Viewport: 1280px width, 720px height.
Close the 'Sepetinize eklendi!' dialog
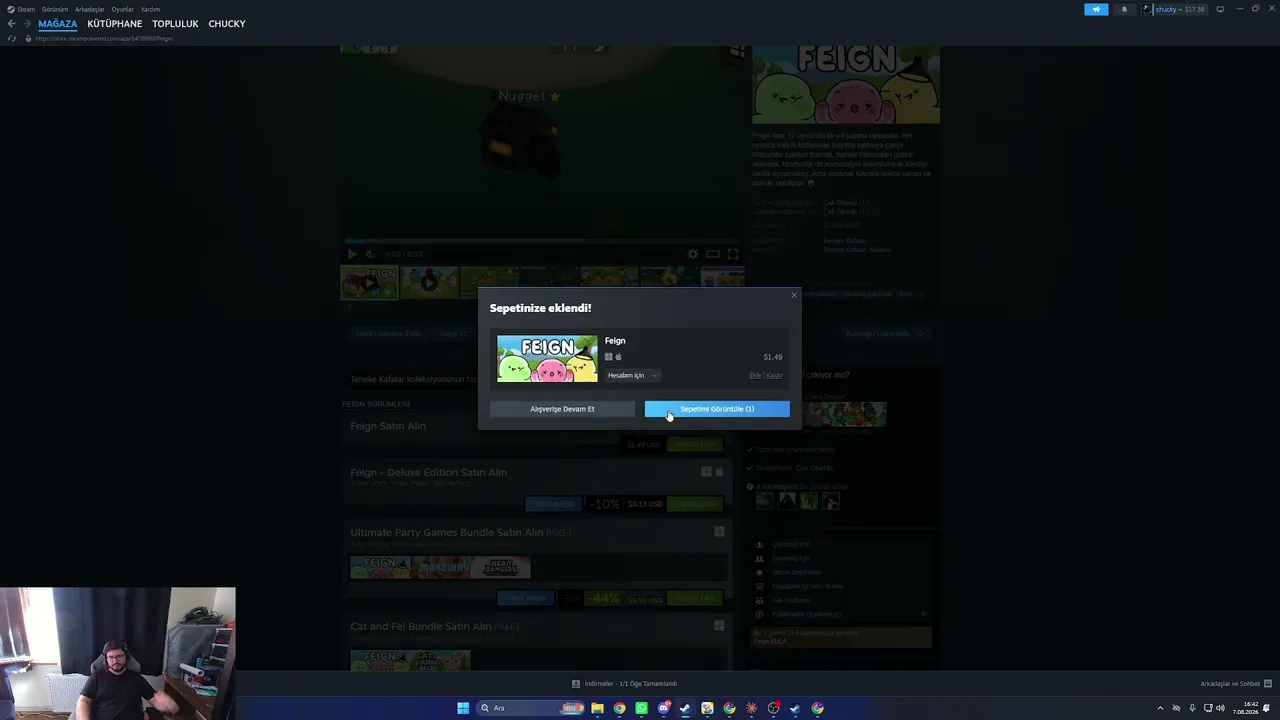point(794,295)
